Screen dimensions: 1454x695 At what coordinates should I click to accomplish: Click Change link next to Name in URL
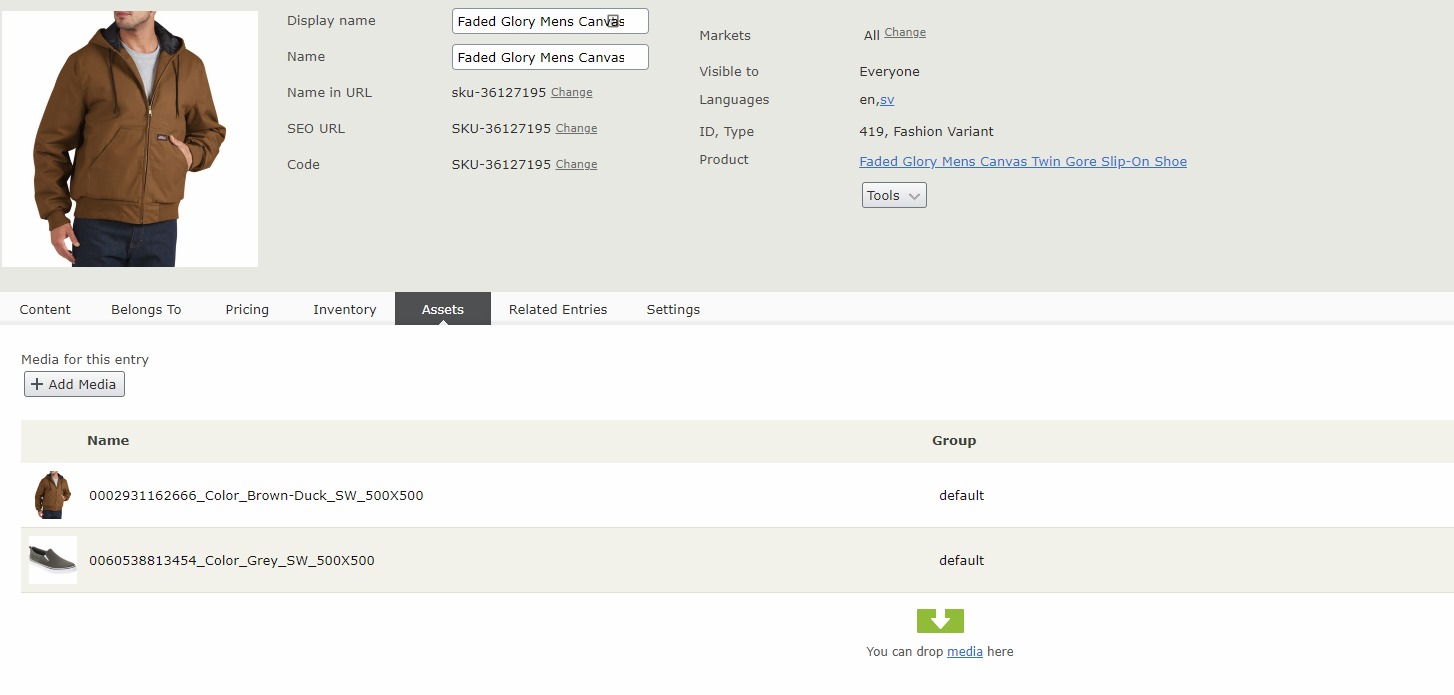[x=572, y=92]
